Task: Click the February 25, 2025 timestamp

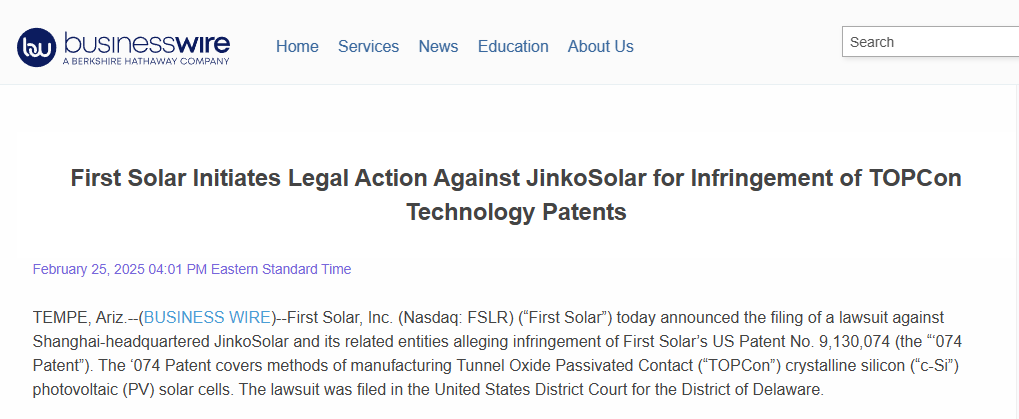Action: [x=192, y=269]
